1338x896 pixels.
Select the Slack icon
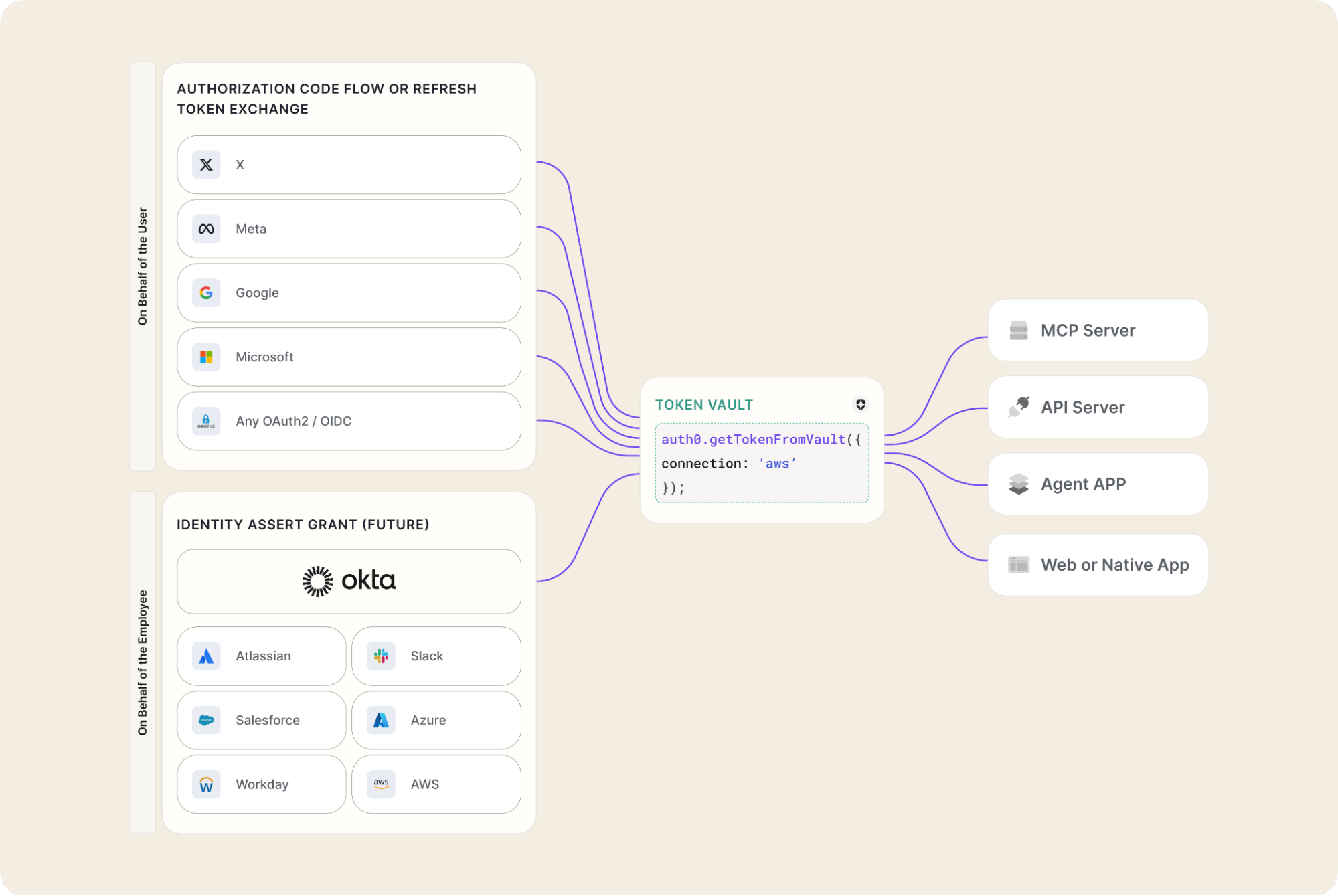[x=380, y=656]
